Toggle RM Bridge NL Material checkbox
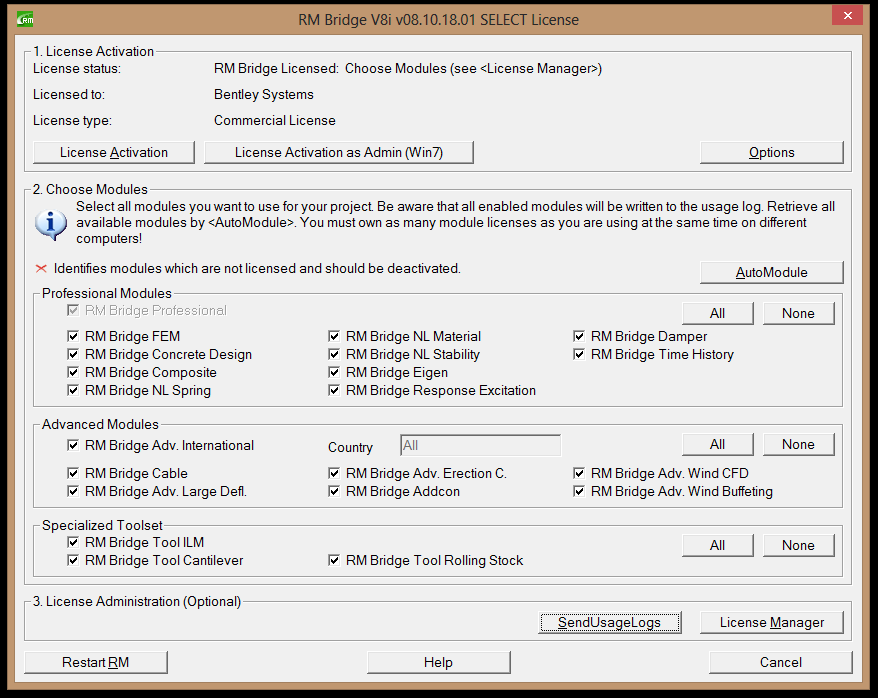This screenshot has width=878, height=698. (x=334, y=336)
